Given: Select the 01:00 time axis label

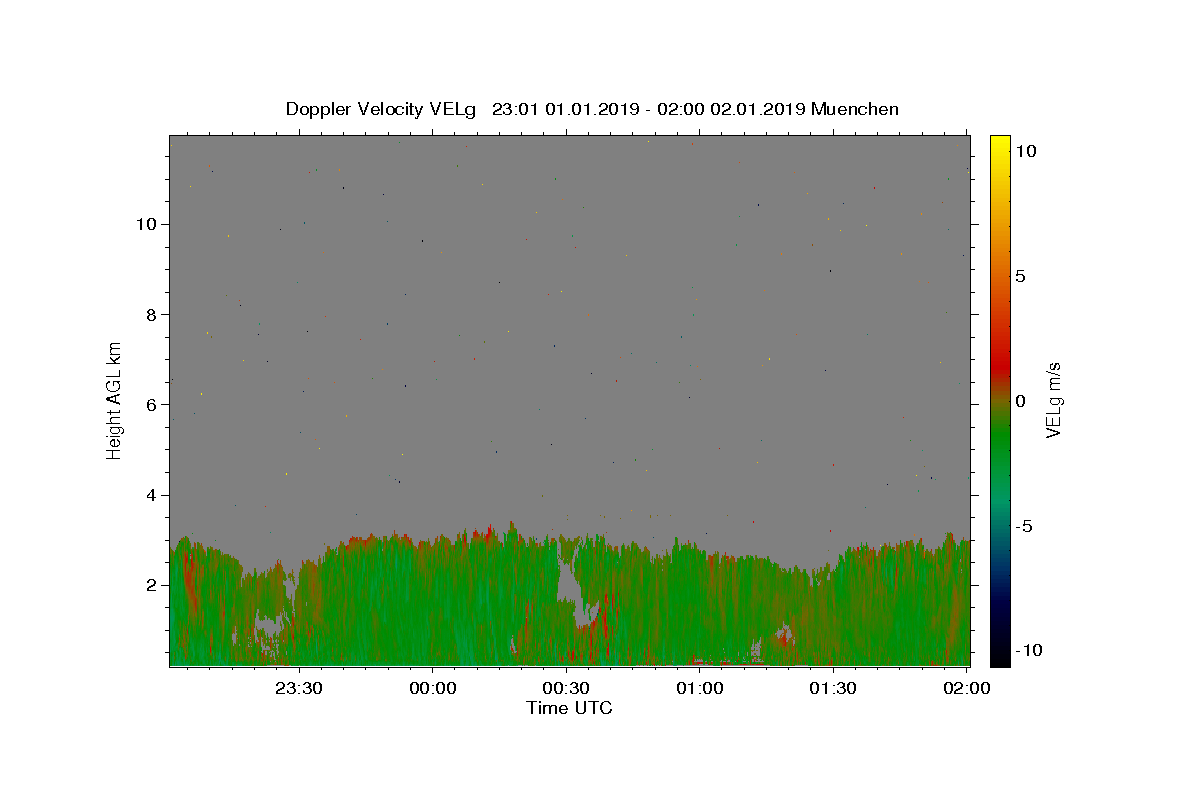Looking at the screenshot, I should [700, 688].
